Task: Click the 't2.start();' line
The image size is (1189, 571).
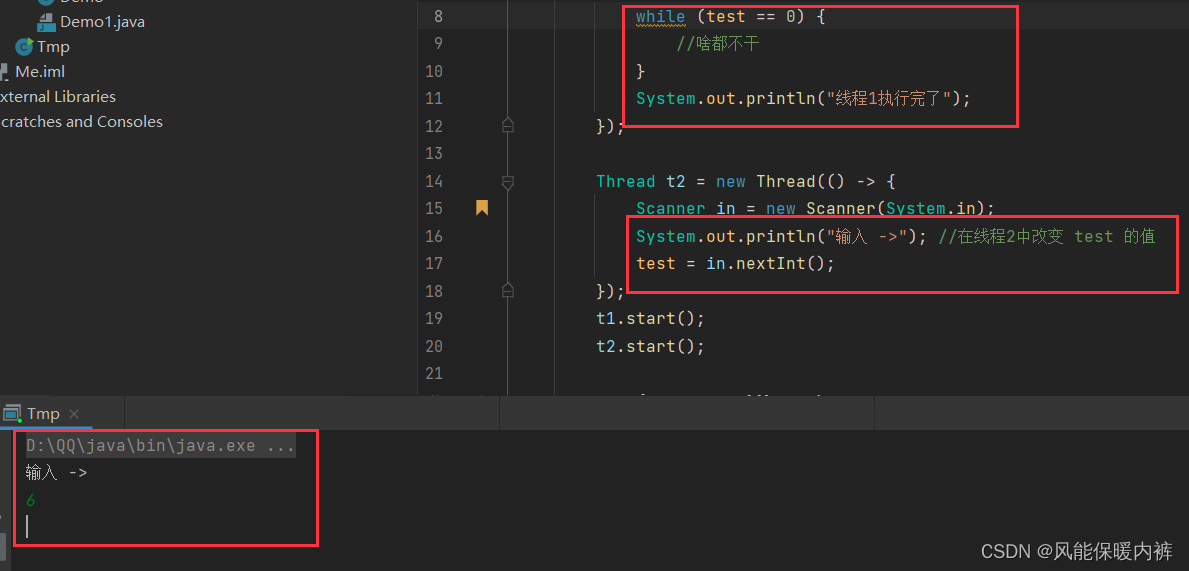Action: tap(651, 346)
